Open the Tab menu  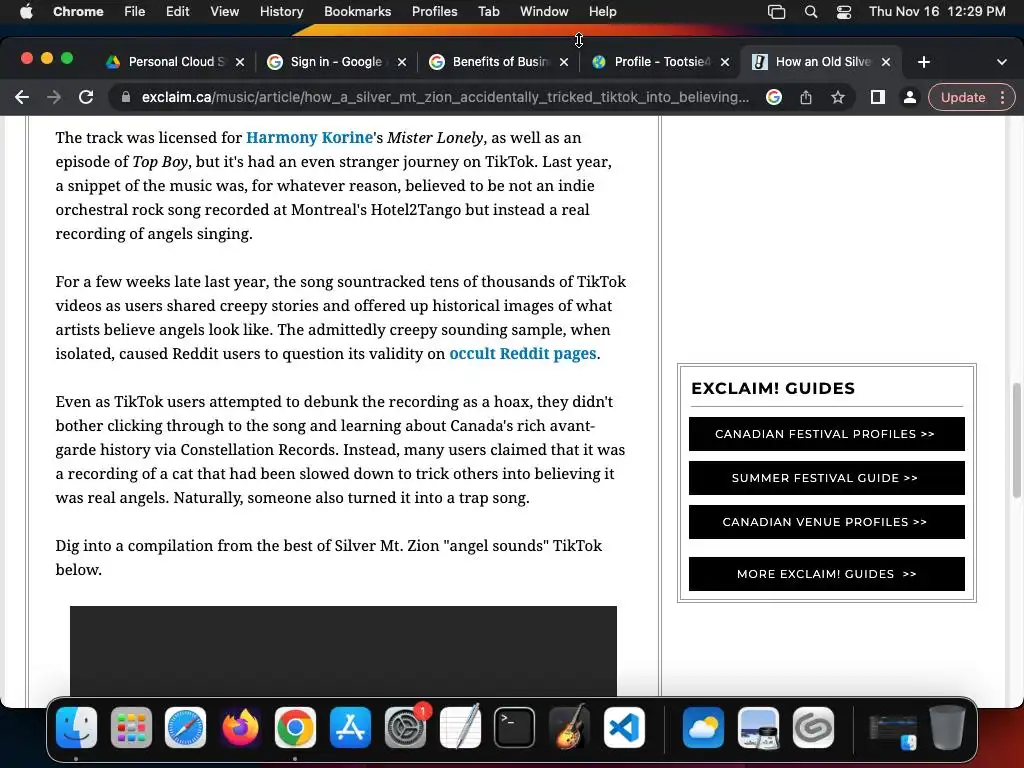click(x=488, y=12)
